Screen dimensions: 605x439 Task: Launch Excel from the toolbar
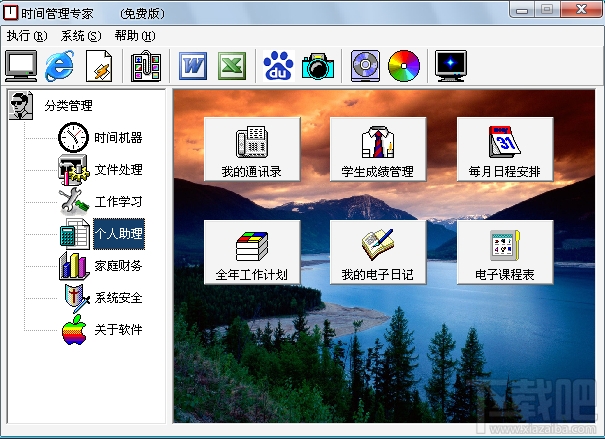(x=232, y=66)
